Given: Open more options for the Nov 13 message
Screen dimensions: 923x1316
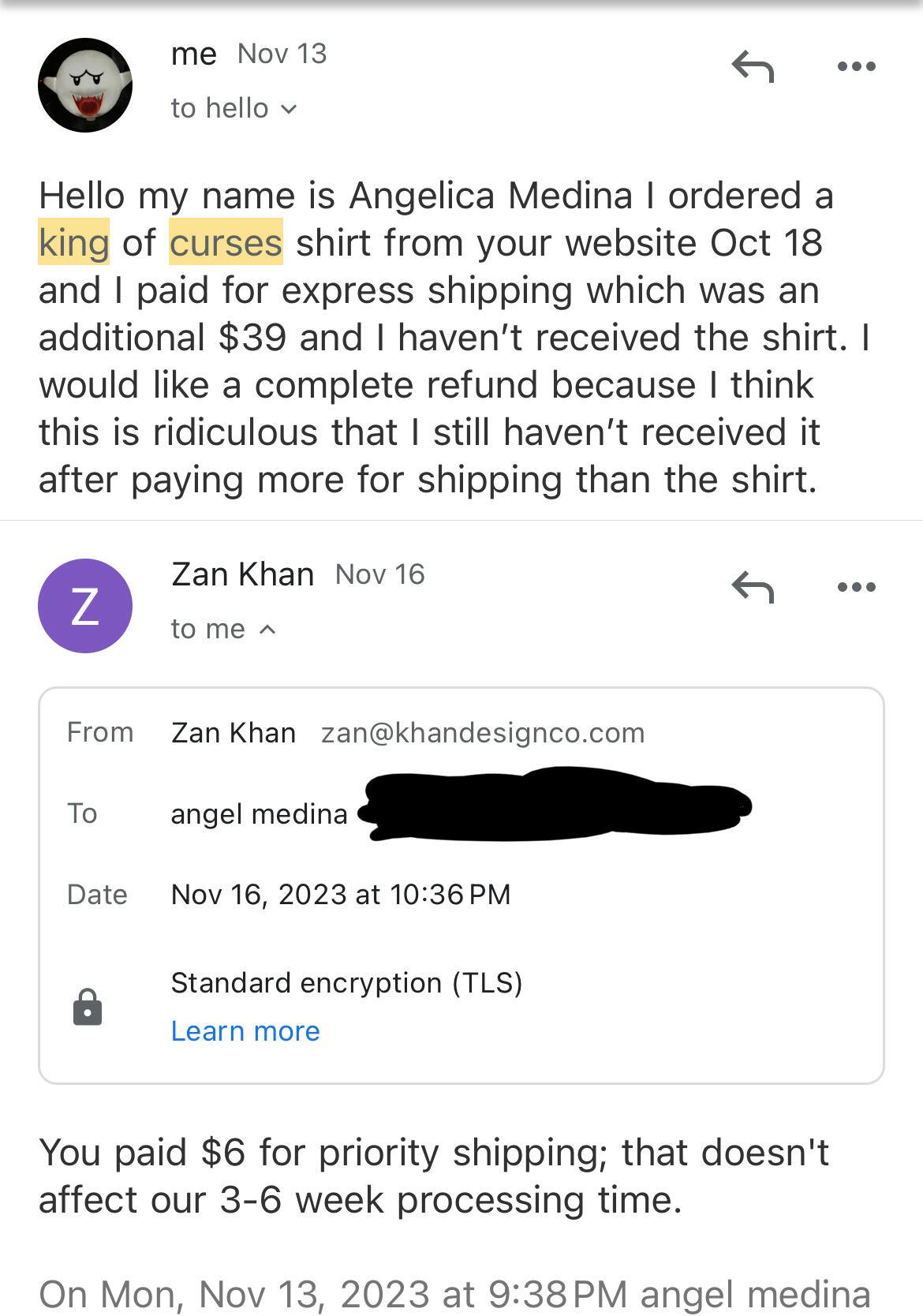Looking at the screenshot, I should [x=856, y=66].
